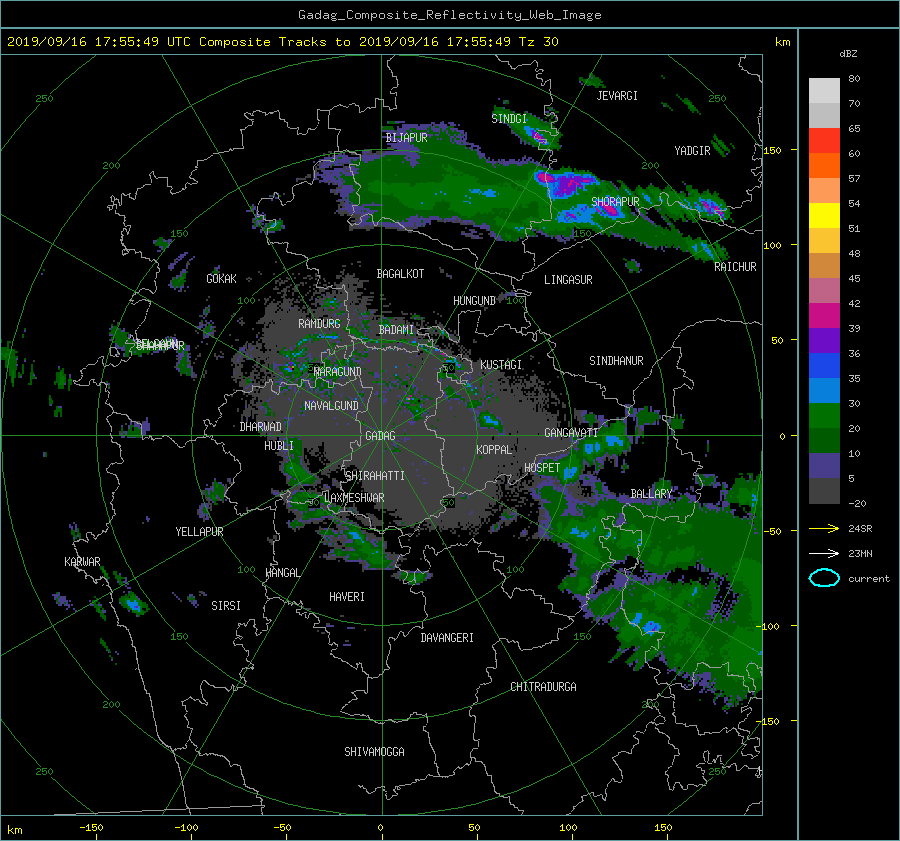Select the HUNGUND city label
Viewport: 900px width, 841px height.
point(474,301)
